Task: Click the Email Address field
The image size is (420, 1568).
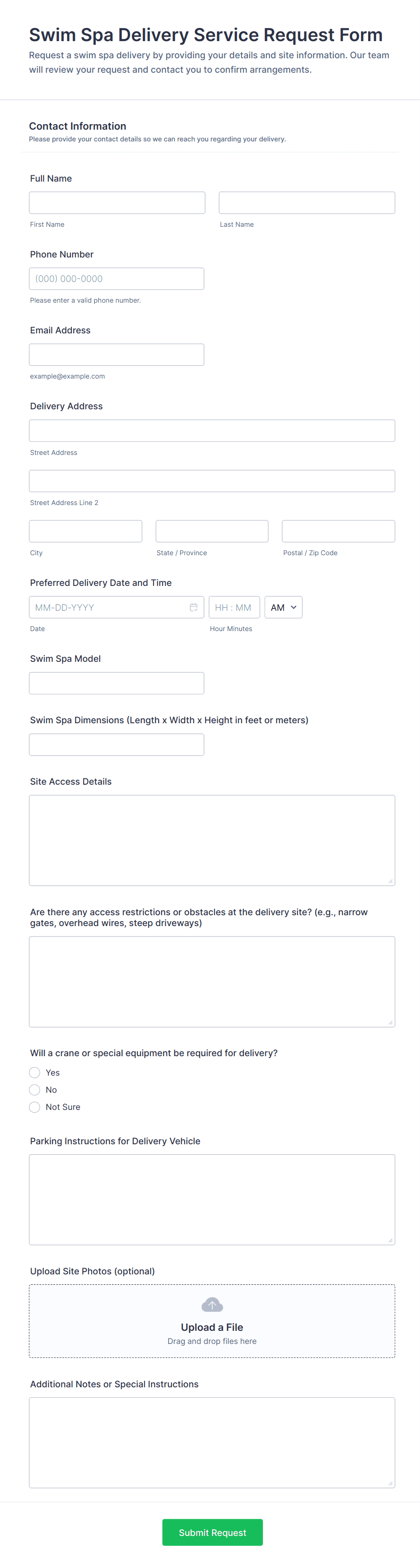Action: pyautogui.click(x=116, y=355)
